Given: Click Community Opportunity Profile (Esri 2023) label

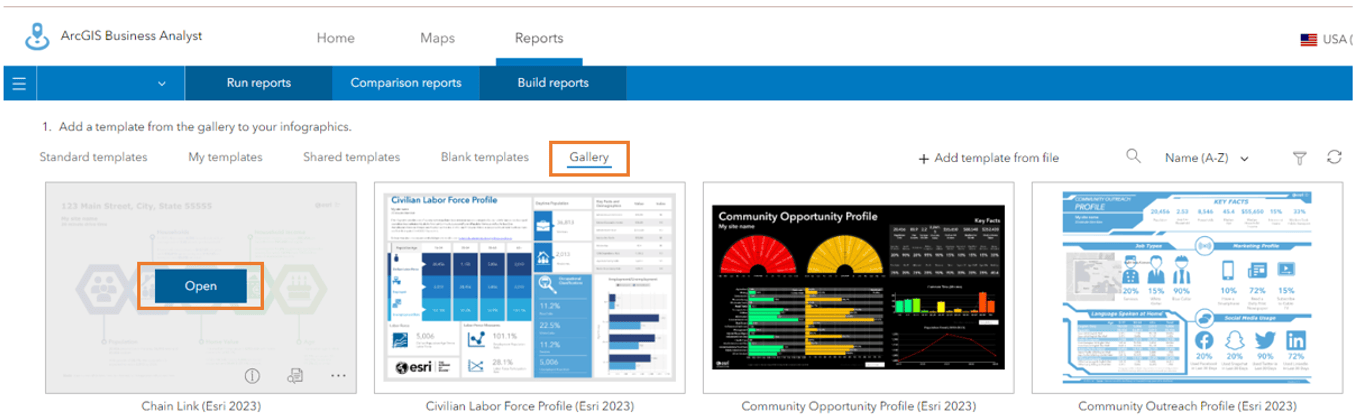Looking at the screenshot, I should click(859, 407).
